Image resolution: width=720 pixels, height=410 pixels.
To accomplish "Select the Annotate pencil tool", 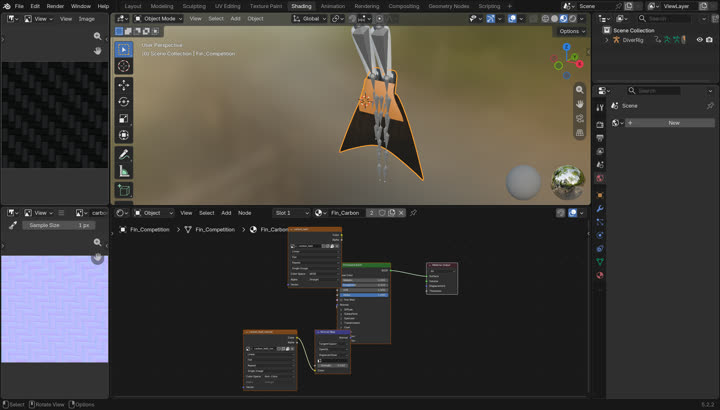I will [x=124, y=154].
